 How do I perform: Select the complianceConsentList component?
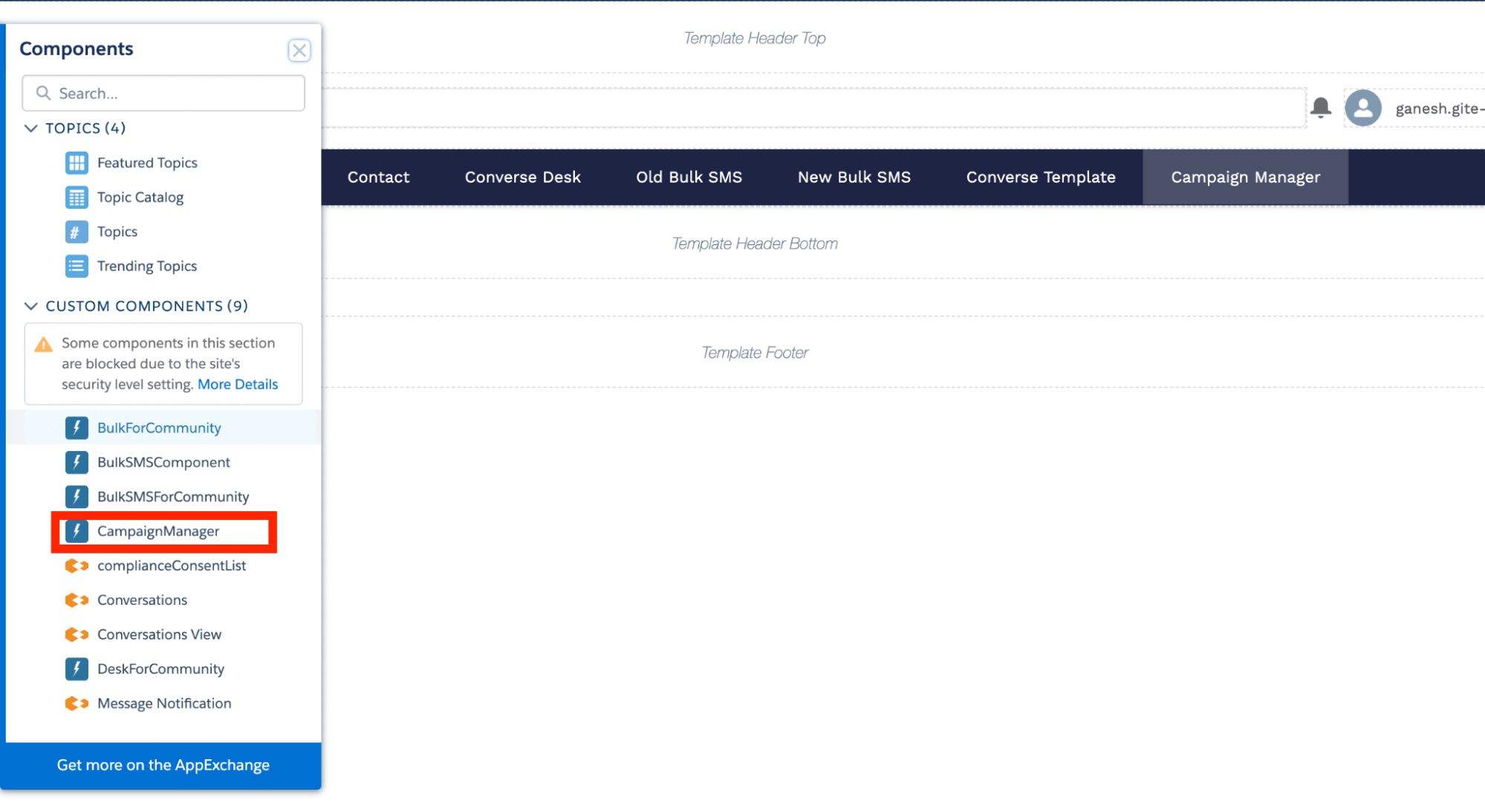point(172,565)
